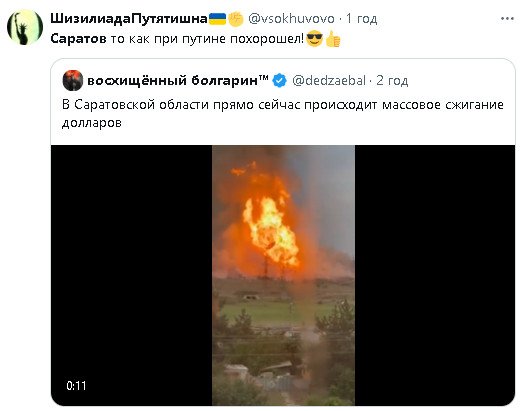The height and width of the screenshot is (411, 525).
Task: Open восхищённый болгарин display name
Action: point(178,81)
